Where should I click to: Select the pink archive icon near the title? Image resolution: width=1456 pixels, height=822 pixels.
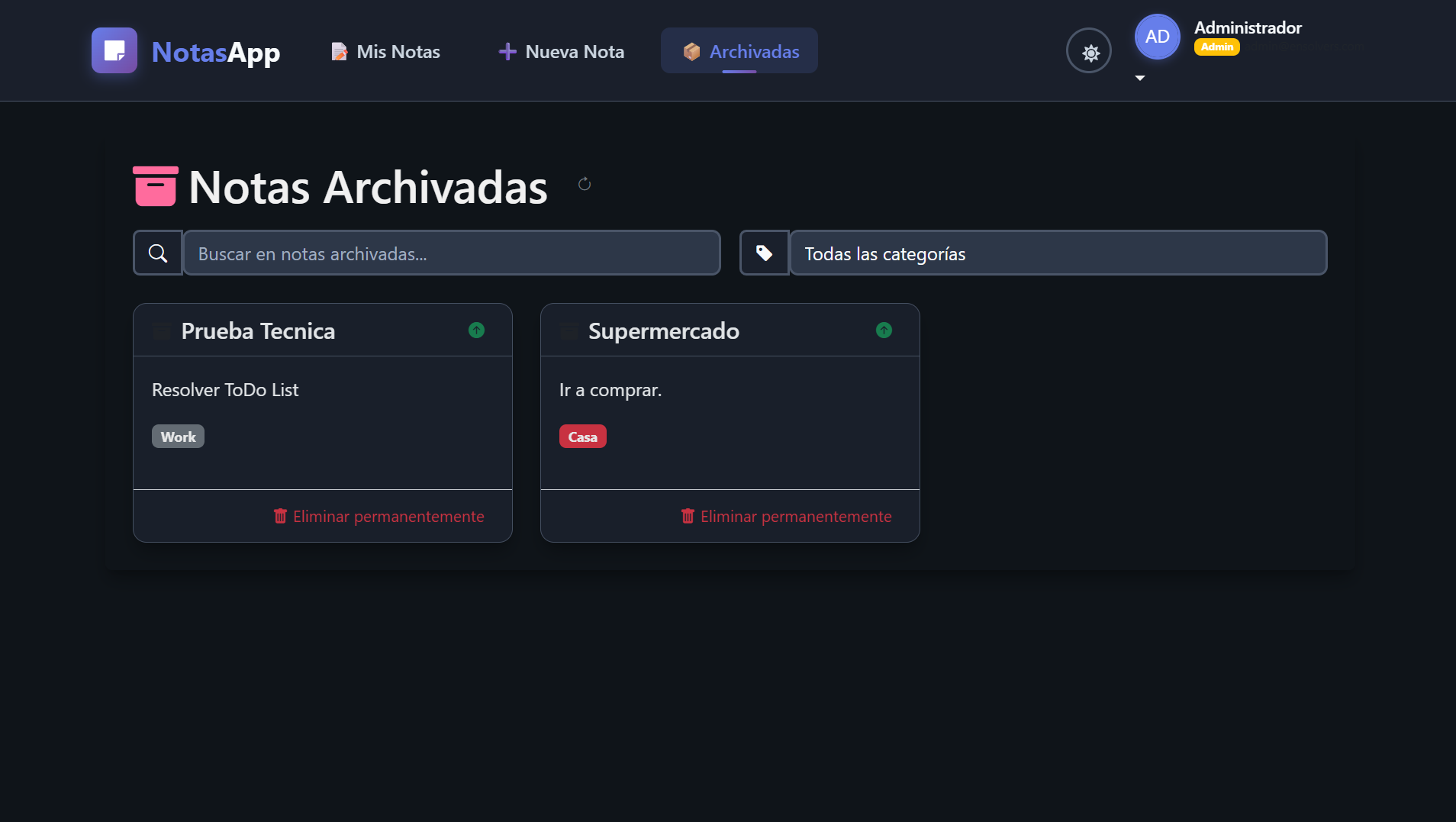click(x=154, y=185)
